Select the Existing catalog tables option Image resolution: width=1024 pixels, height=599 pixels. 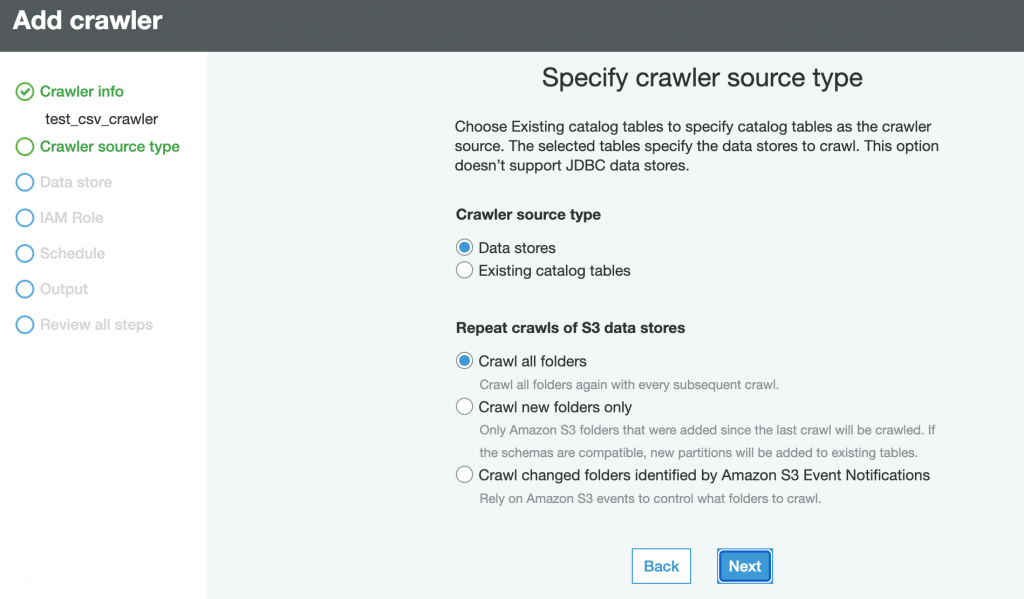(x=464, y=270)
